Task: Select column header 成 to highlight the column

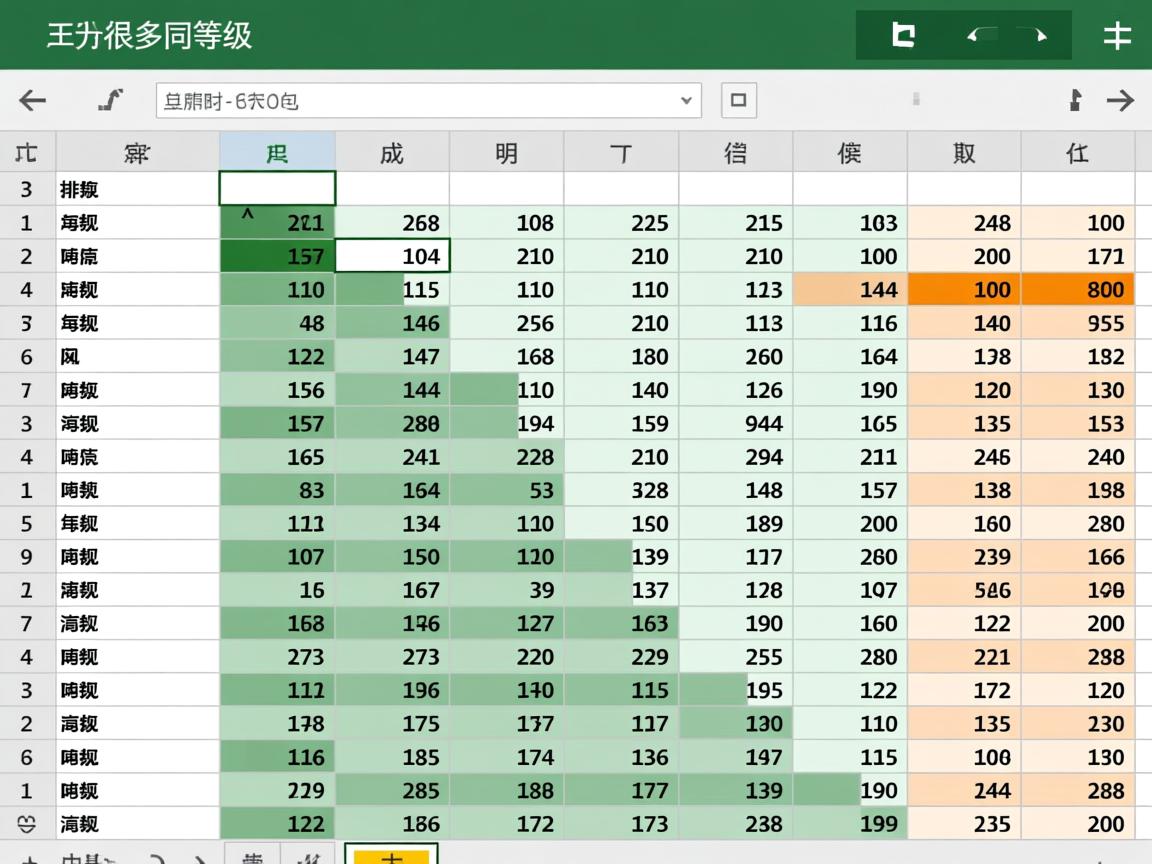Action: [392, 152]
